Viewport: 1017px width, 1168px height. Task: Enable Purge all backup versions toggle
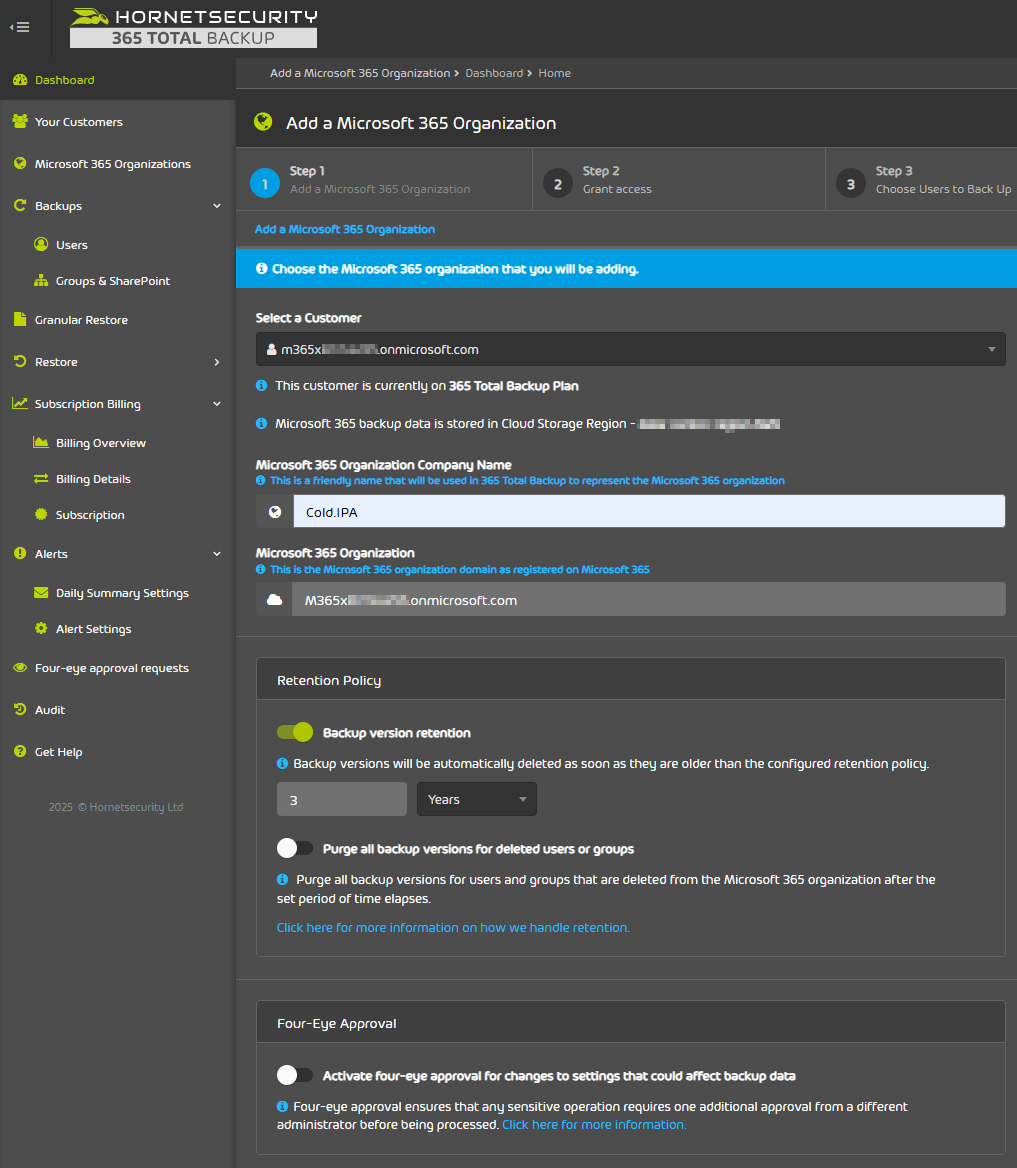(295, 848)
